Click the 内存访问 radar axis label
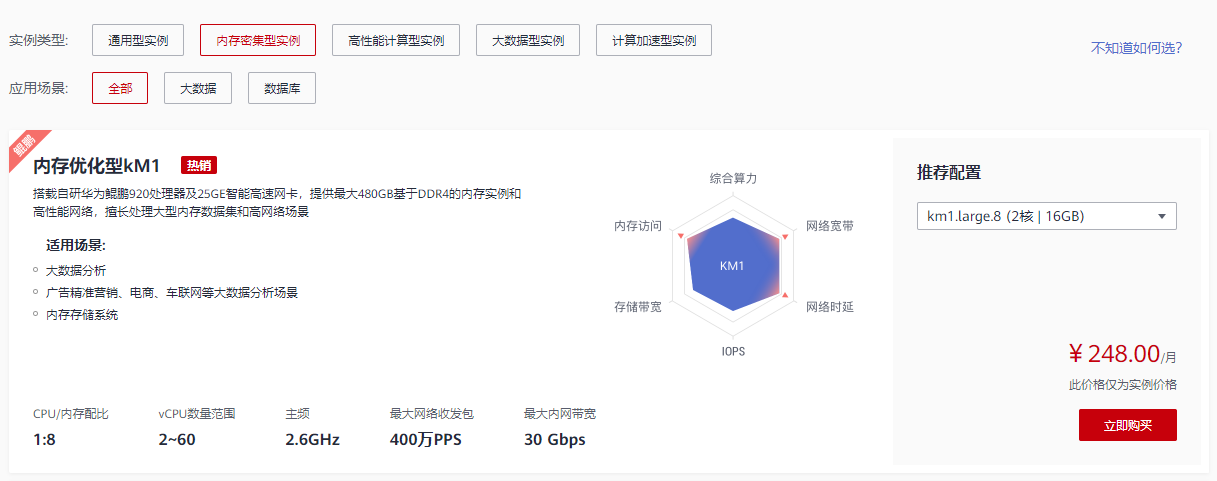 [637, 226]
